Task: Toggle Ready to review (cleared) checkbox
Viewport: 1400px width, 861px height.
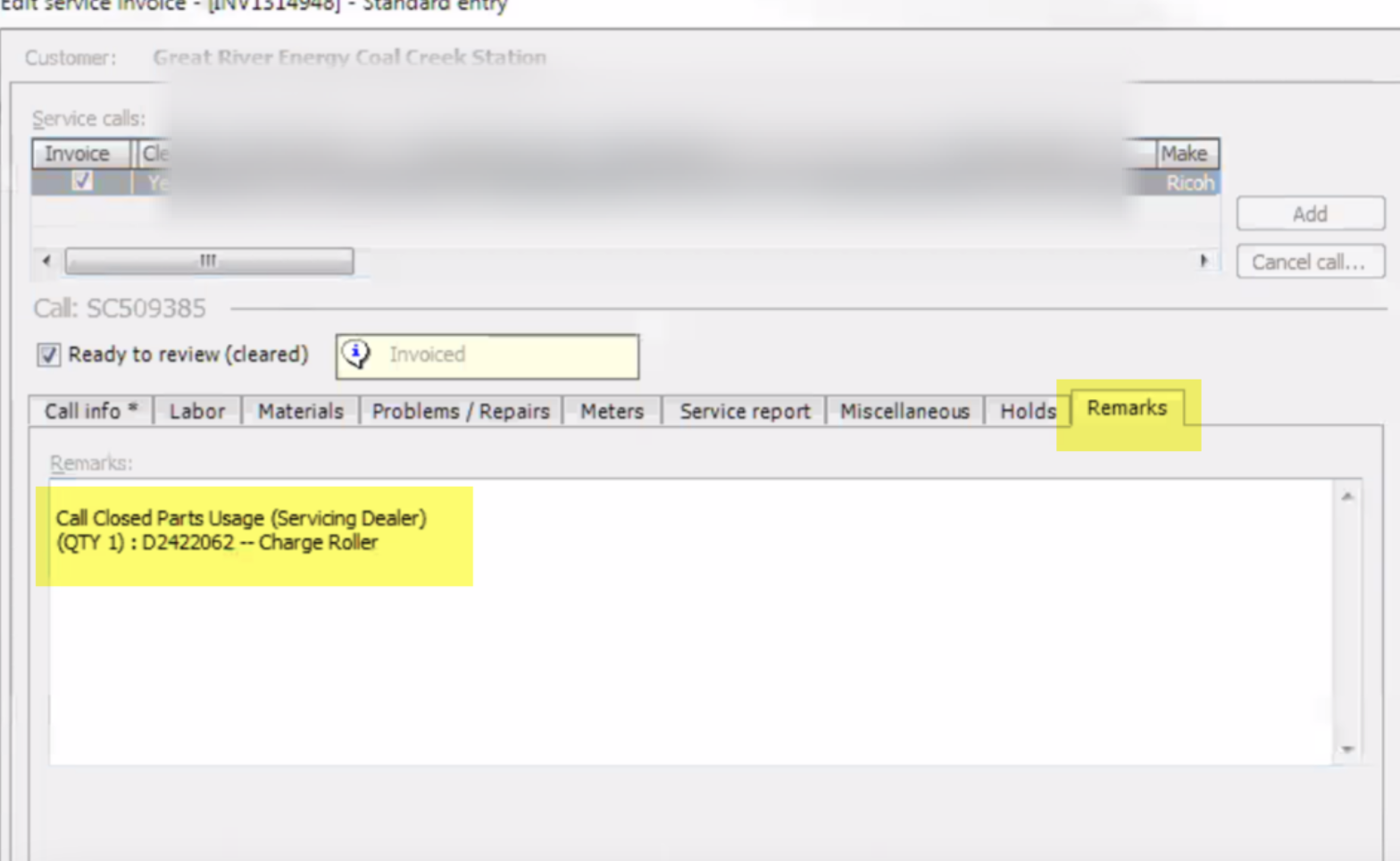Action: pos(48,355)
